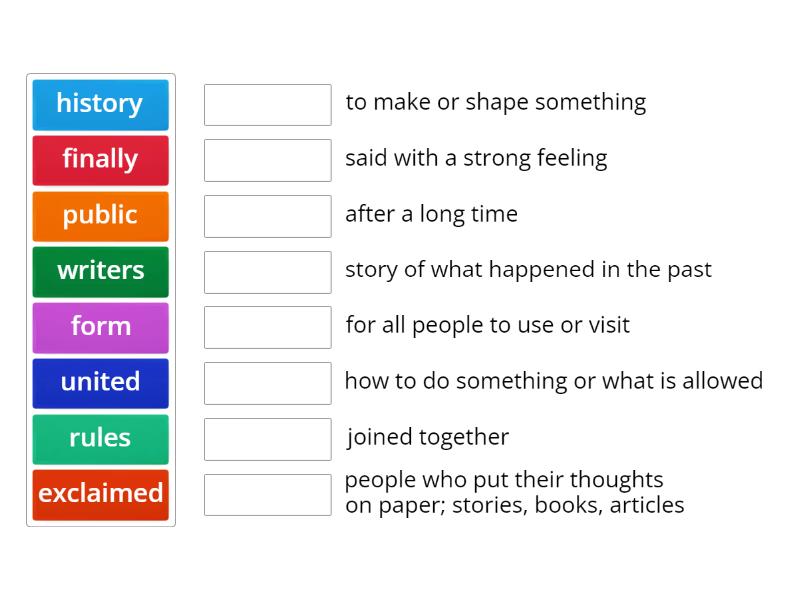
Task: Click the definition 'joined together'
Action: (428, 437)
